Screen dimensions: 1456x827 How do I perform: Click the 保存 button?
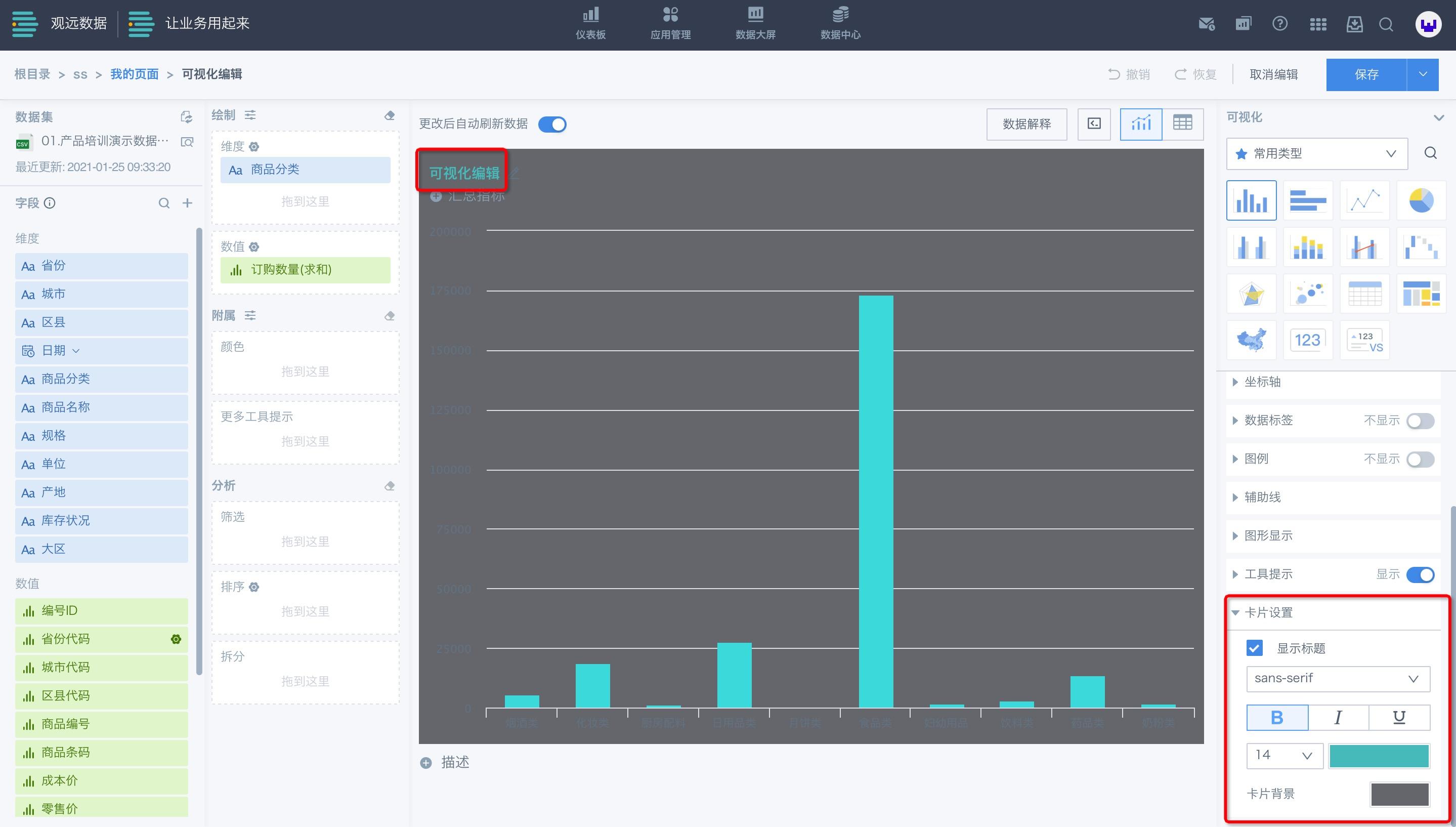point(1366,74)
